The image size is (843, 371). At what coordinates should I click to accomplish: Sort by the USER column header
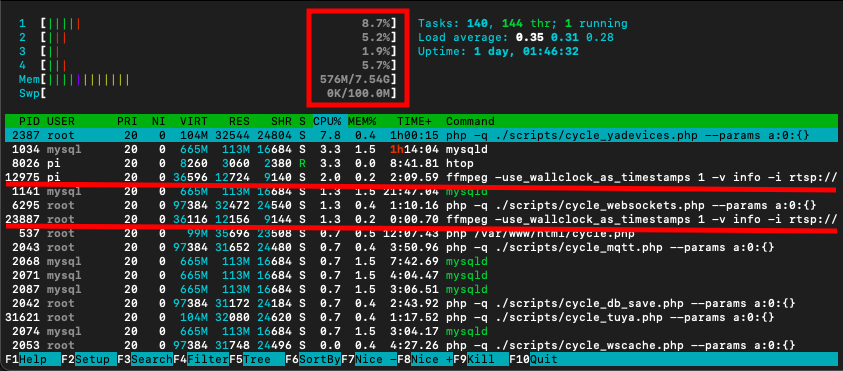coord(61,122)
